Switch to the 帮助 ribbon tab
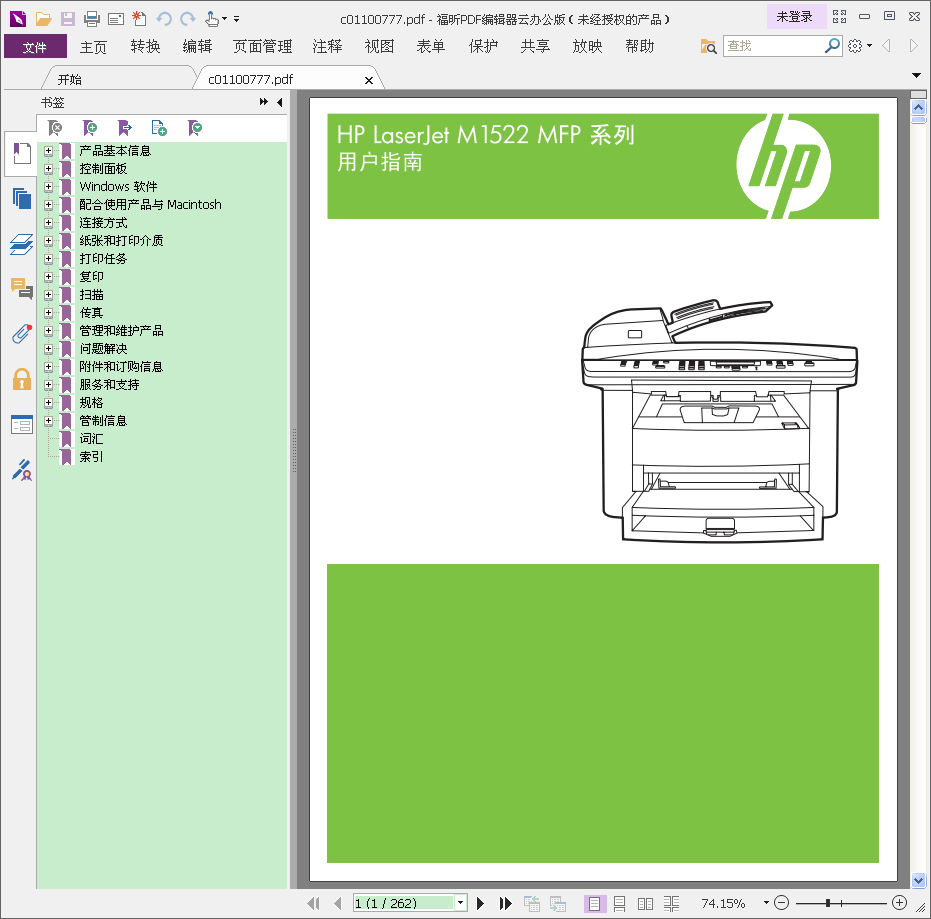 pos(639,46)
